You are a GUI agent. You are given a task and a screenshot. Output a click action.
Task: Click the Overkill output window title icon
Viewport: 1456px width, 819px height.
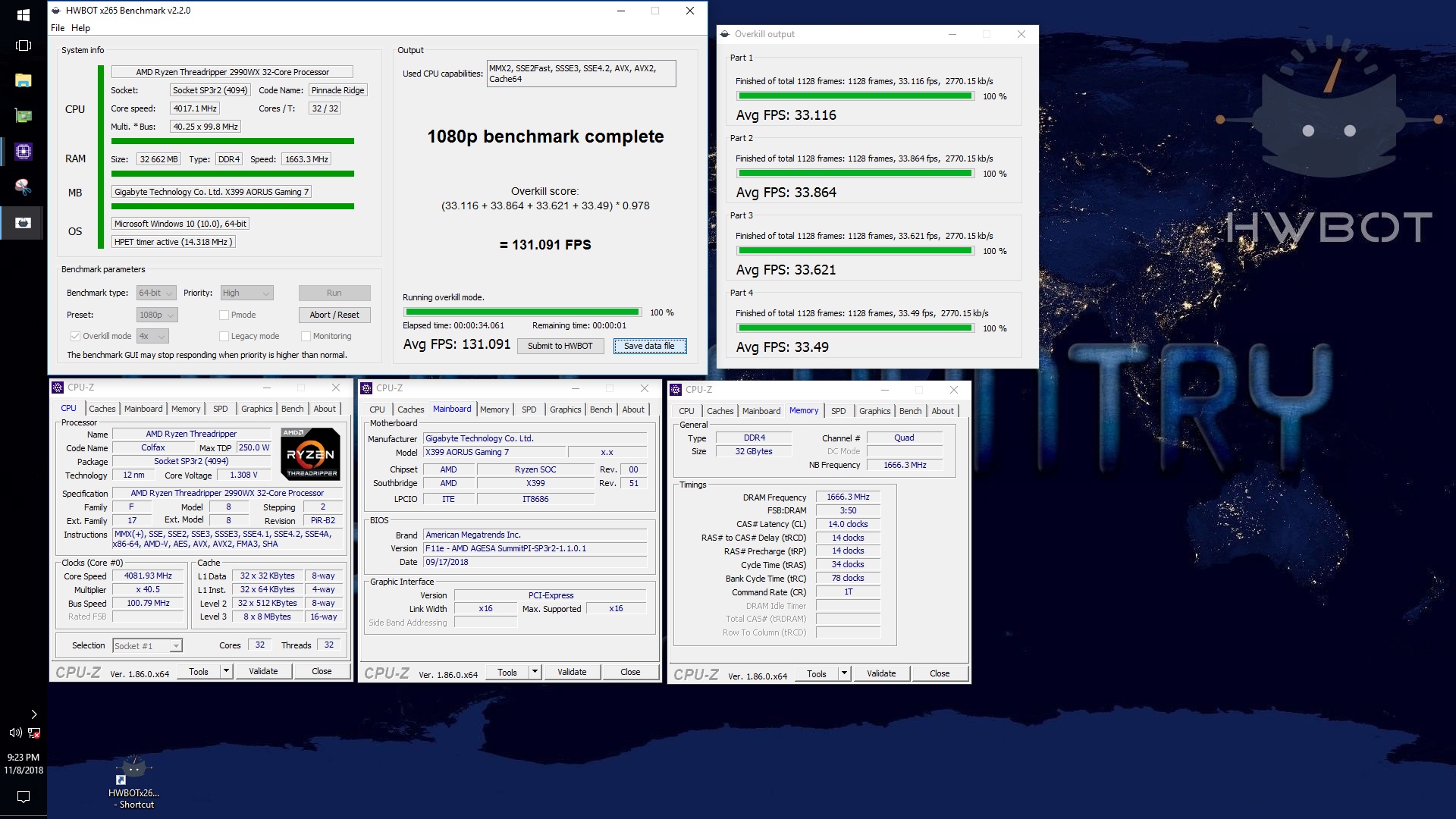pos(725,34)
